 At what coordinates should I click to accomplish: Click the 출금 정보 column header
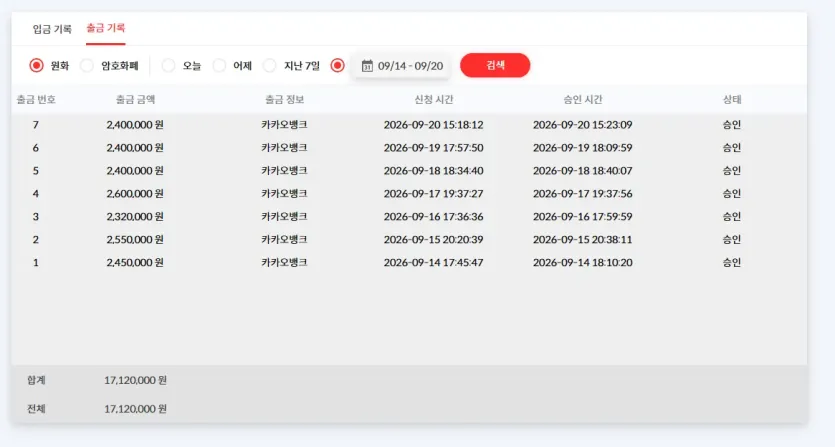284,100
